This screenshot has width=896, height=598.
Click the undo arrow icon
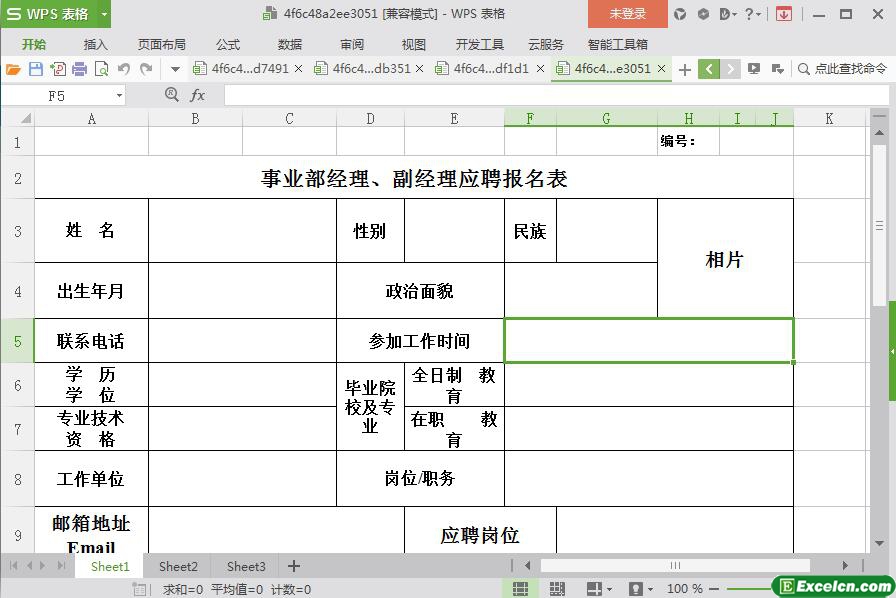pyautogui.click(x=124, y=69)
